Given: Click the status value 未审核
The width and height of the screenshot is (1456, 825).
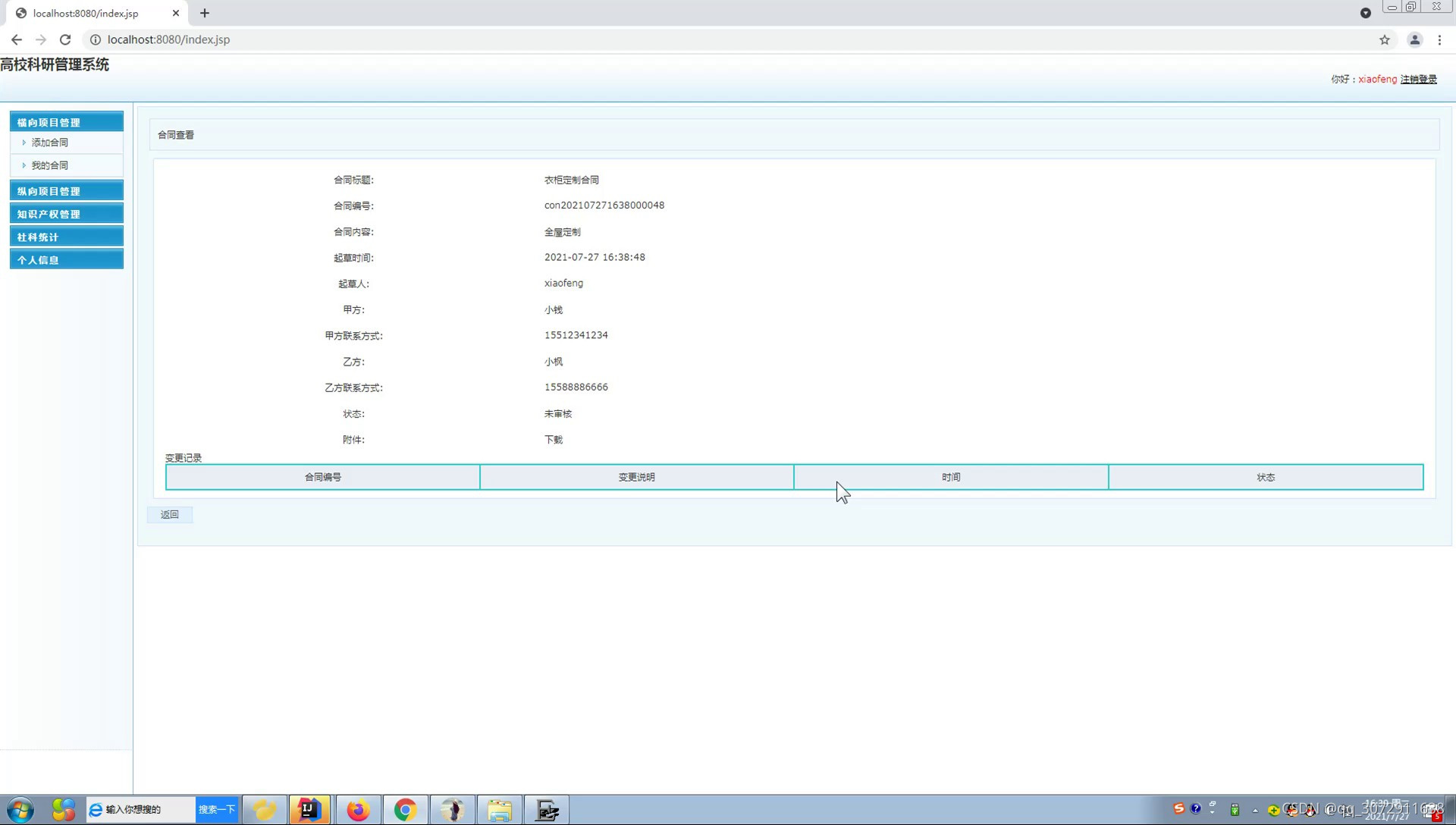Looking at the screenshot, I should [x=558, y=414].
